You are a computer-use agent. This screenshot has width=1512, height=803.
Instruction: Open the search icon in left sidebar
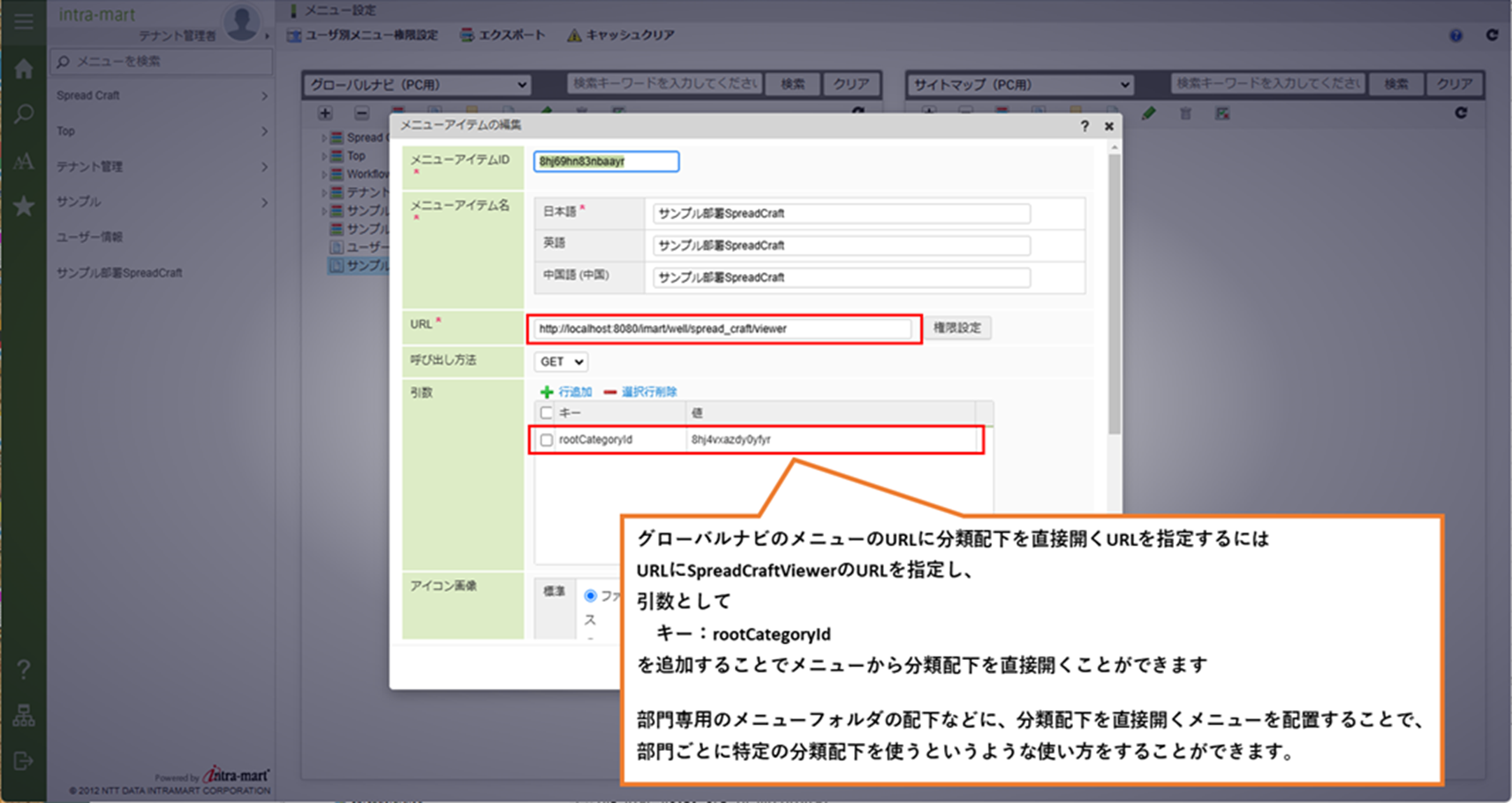(24, 114)
